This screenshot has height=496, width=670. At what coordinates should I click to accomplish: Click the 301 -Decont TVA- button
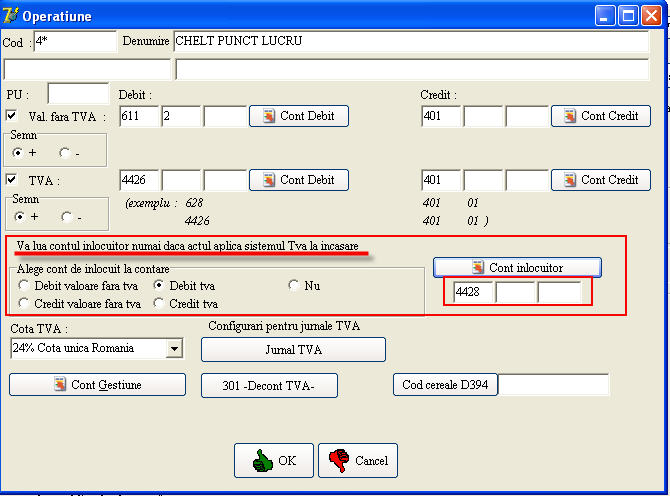(x=269, y=385)
